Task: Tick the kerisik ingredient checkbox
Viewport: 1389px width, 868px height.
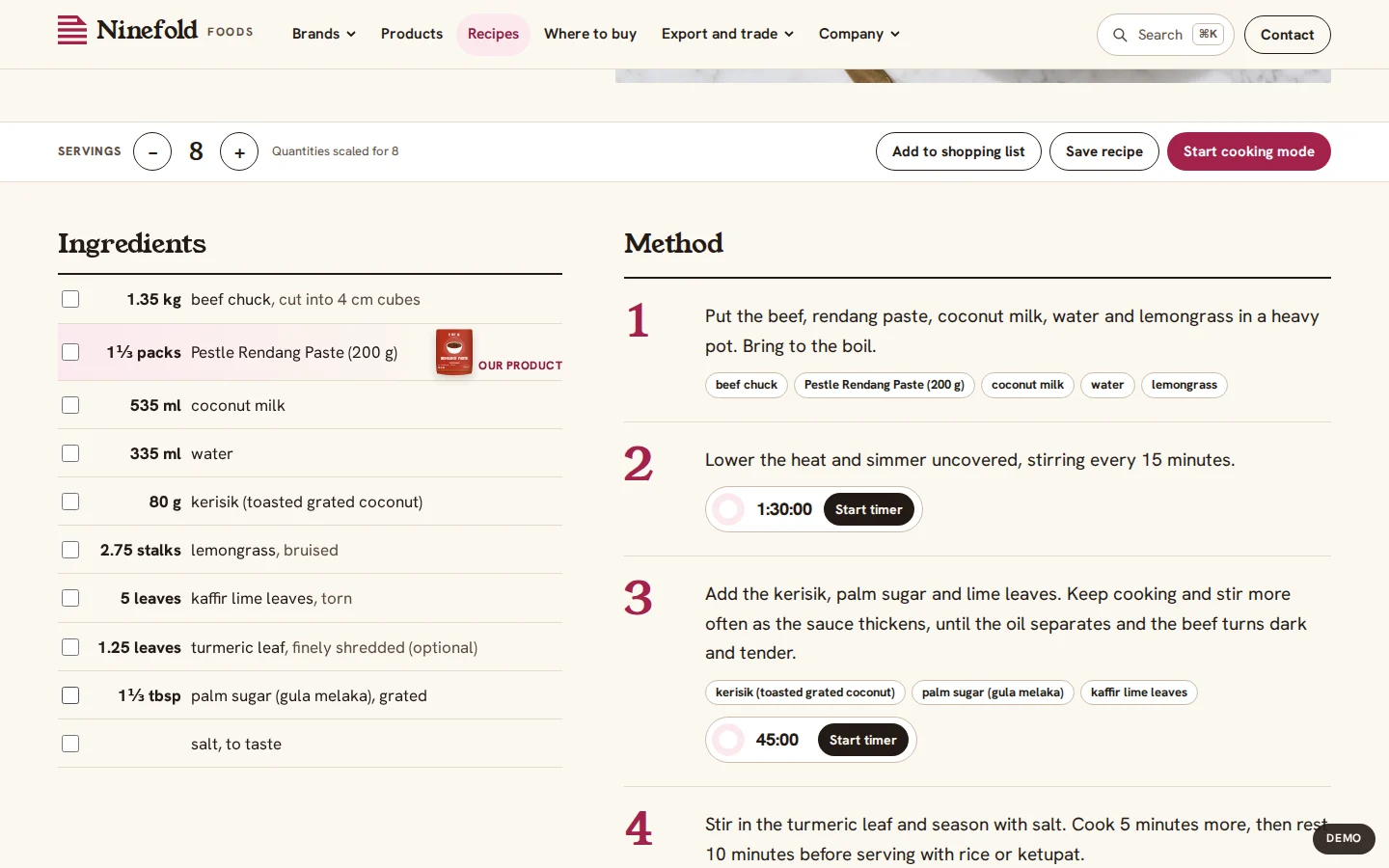Action: click(70, 502)
